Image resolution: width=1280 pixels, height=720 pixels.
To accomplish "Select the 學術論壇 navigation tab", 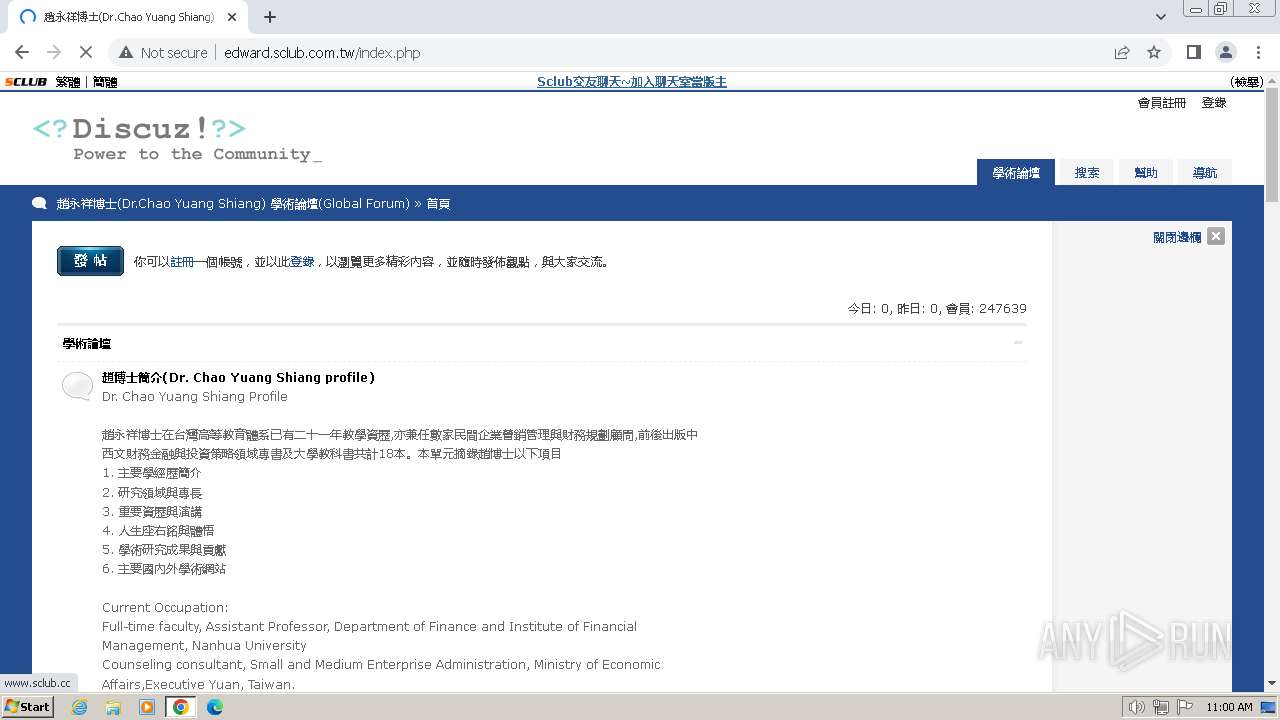I will (1016, 173).
